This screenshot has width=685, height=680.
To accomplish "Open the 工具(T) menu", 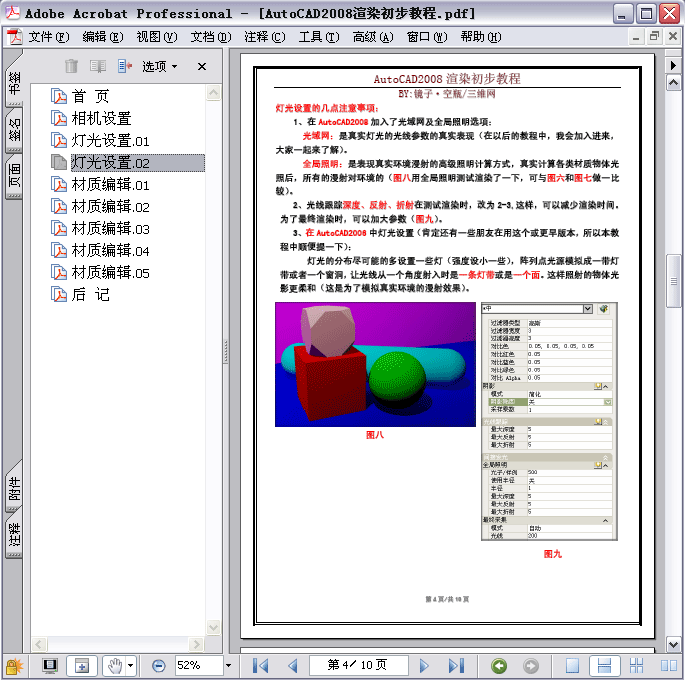I will point(319,37).
